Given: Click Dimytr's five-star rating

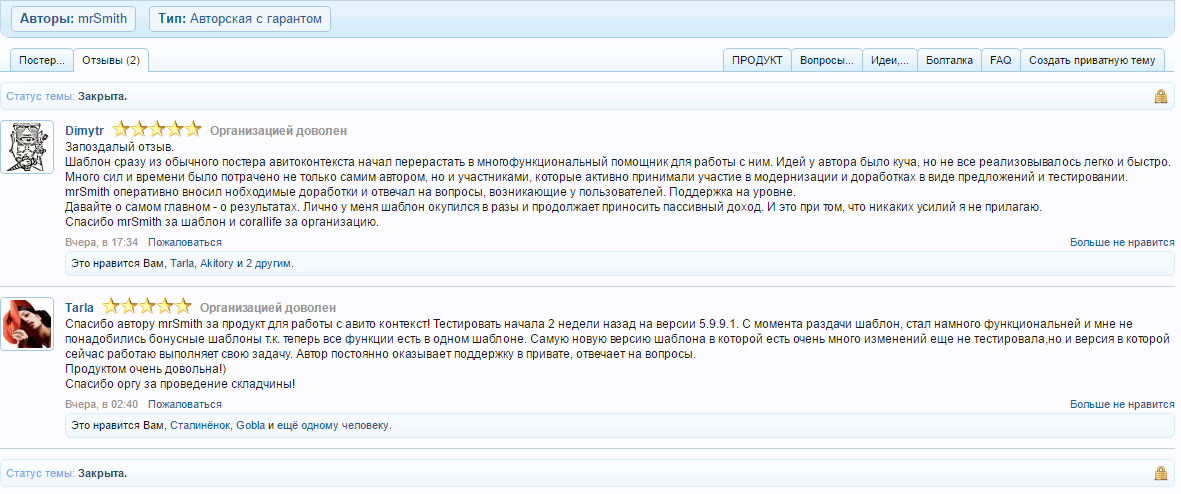Looking at the screenshot, I should [x=157, y=130].
